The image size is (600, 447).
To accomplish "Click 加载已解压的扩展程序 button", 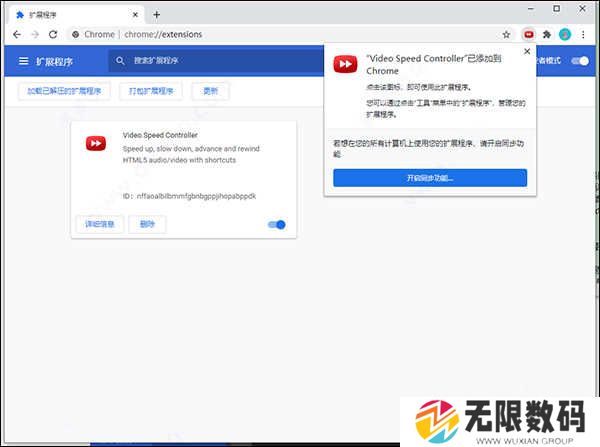I will (64, 91).
